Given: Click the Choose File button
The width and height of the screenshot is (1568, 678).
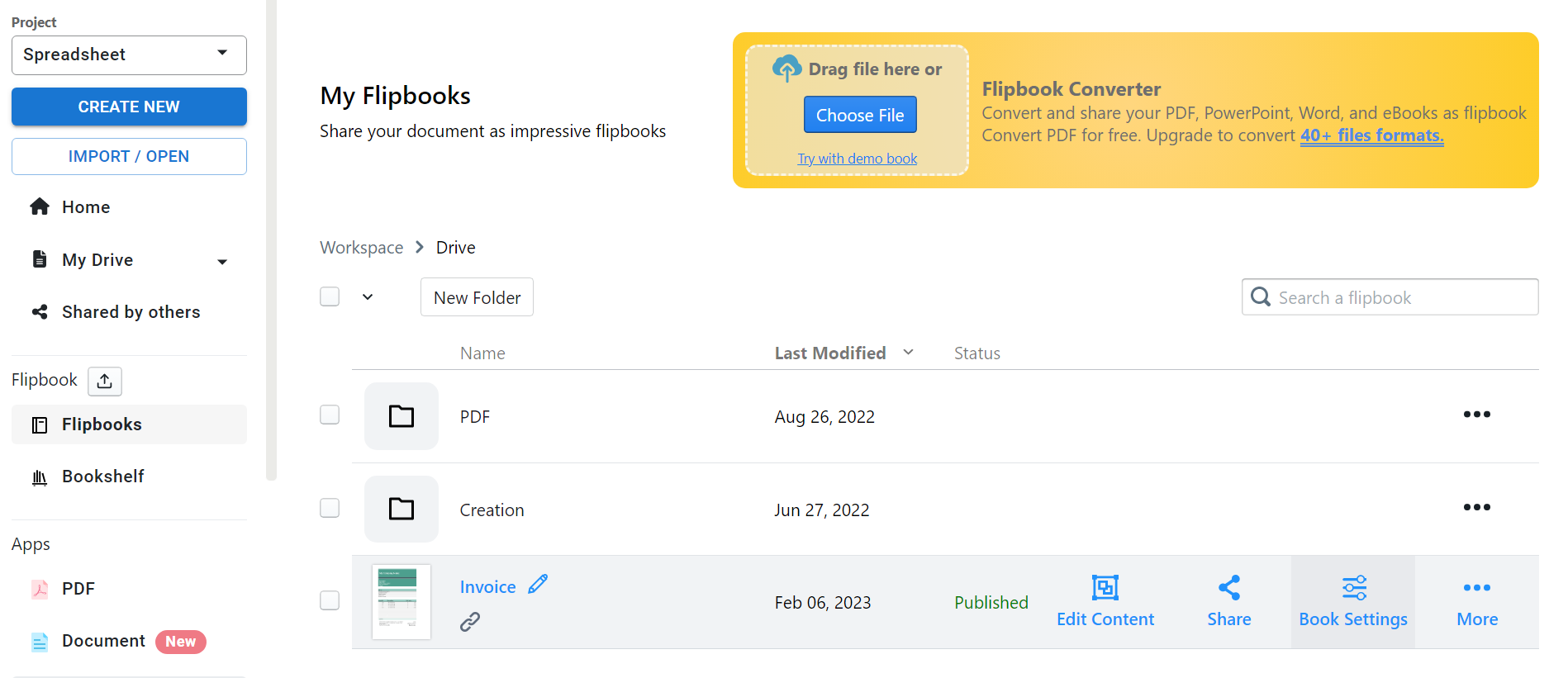Looking at the screenshot, I should point(860,116).
